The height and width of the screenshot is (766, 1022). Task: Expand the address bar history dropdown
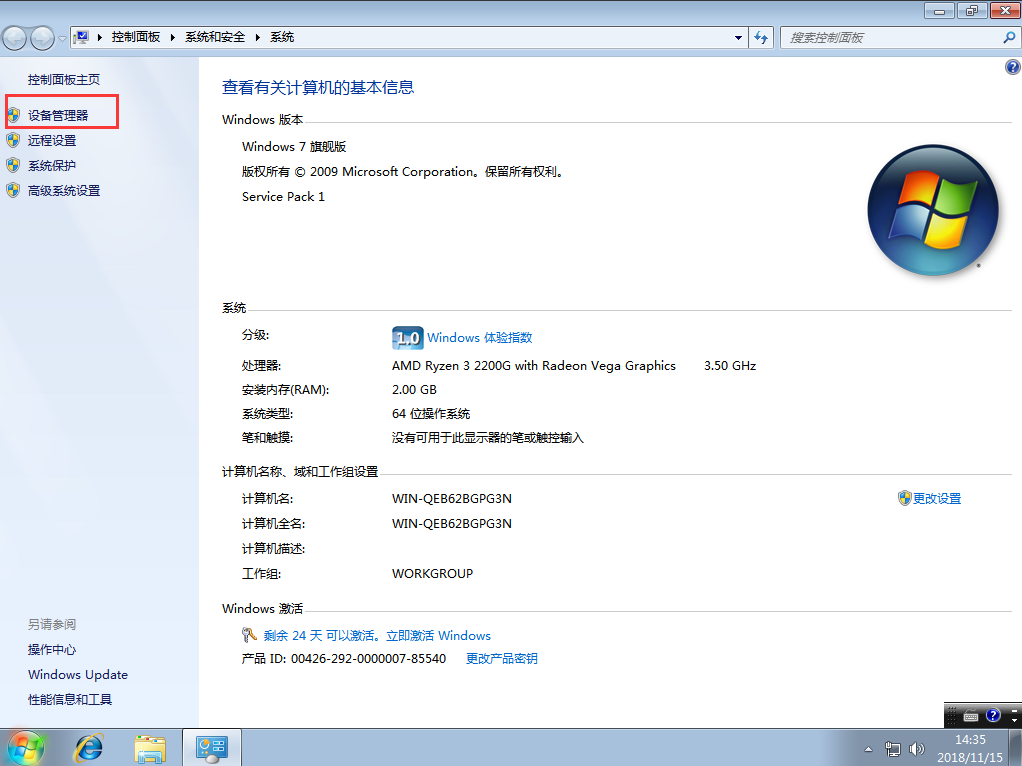pyautogui.click(x=738, y=38)
